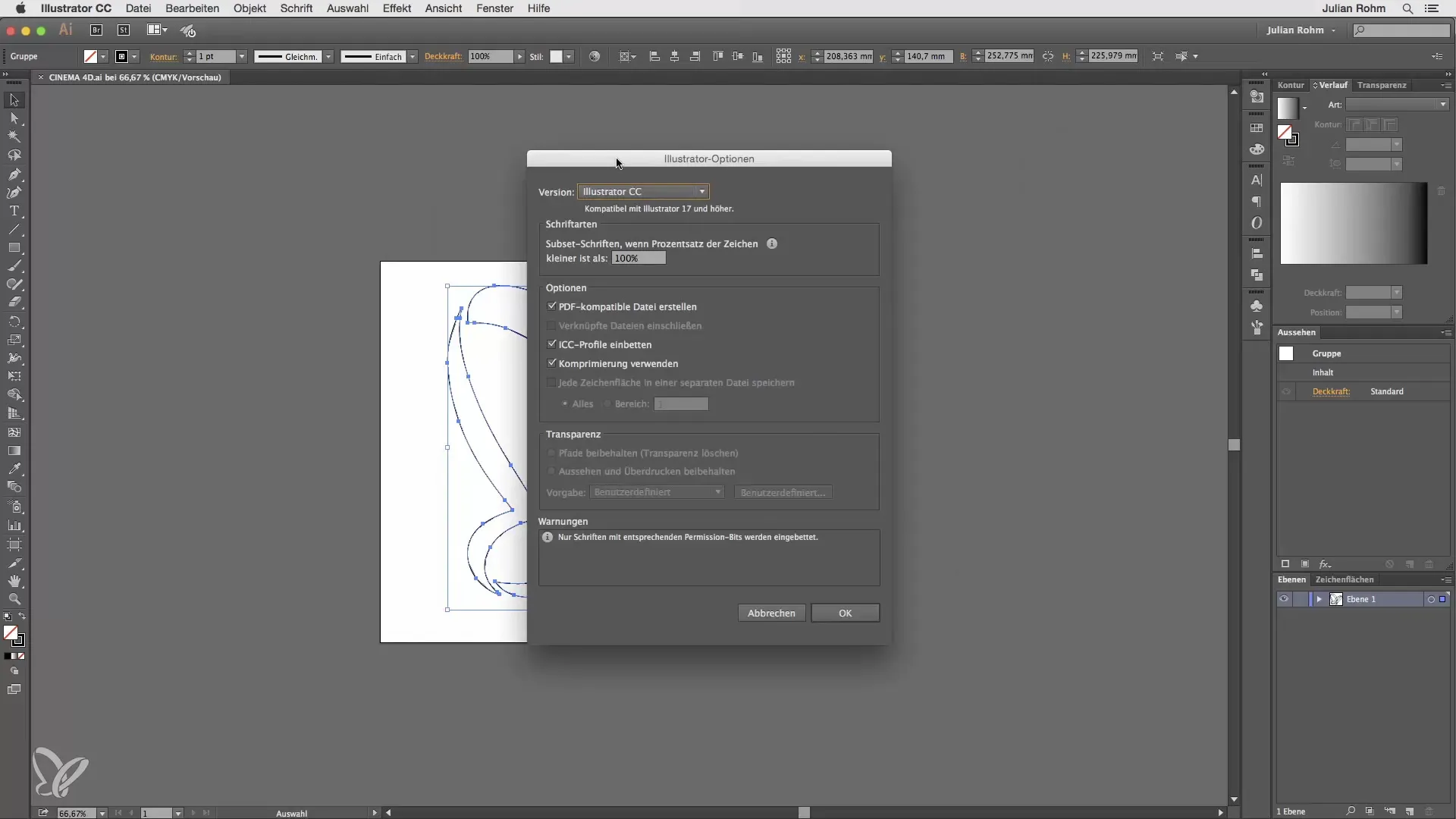Open the zoom level 66,67% dropdown
1456x819 pixels.
click(102, 813)
